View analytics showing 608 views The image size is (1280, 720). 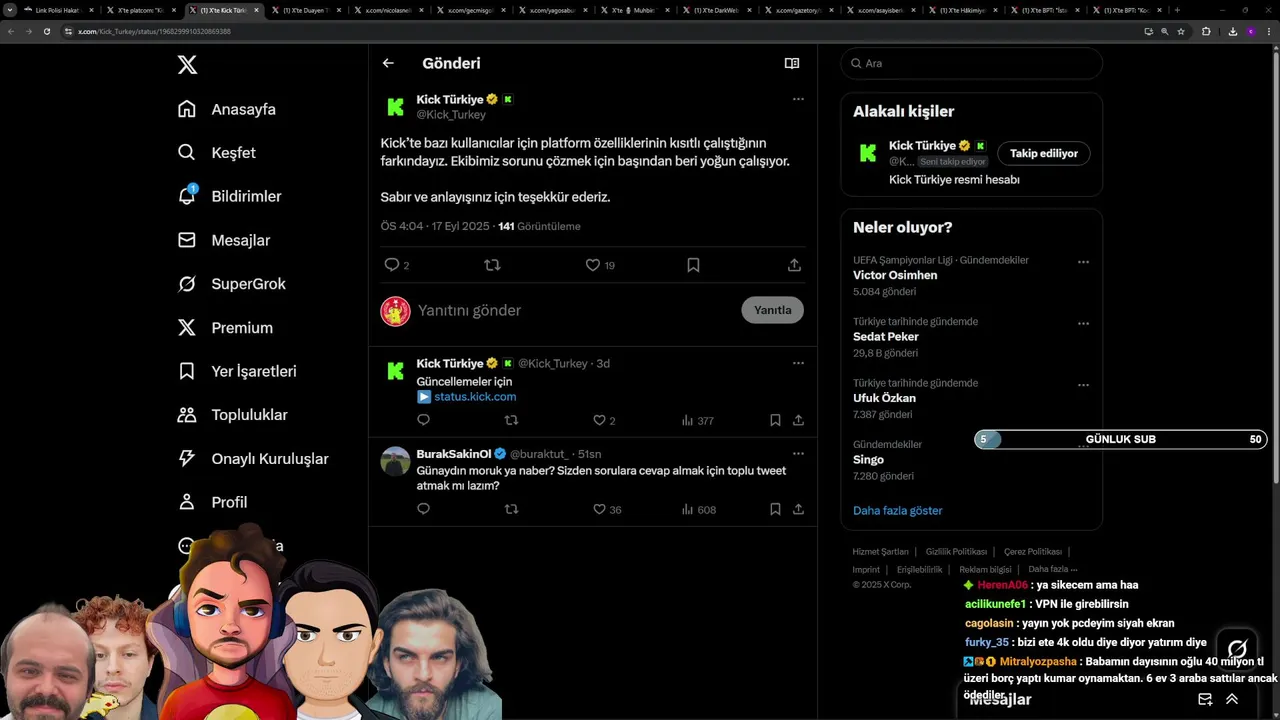pyautogui.click(x=698, y=509)
